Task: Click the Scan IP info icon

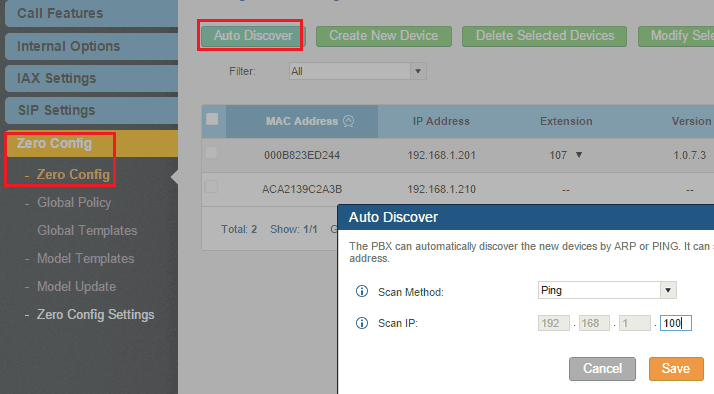Action: [x=362, y=323]
